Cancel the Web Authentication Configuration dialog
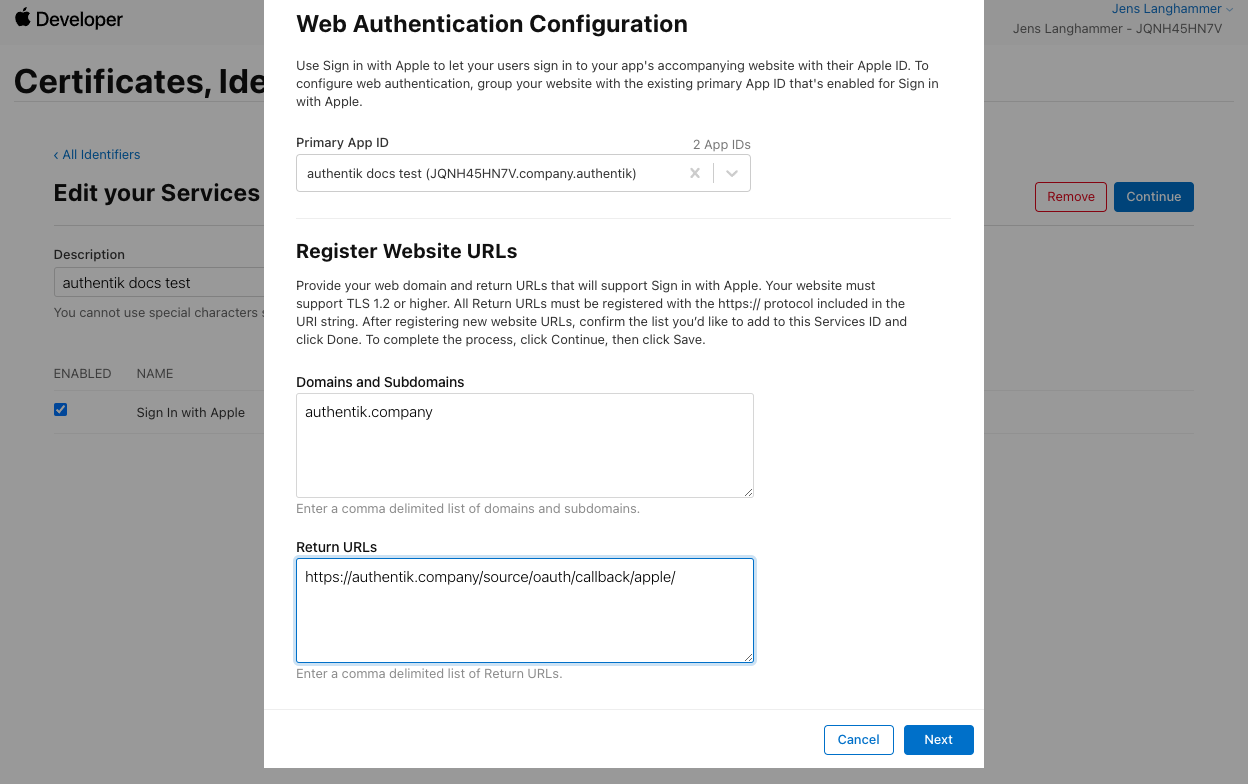The height and width of the screenshot is (784, 1248). coord(858,739)
